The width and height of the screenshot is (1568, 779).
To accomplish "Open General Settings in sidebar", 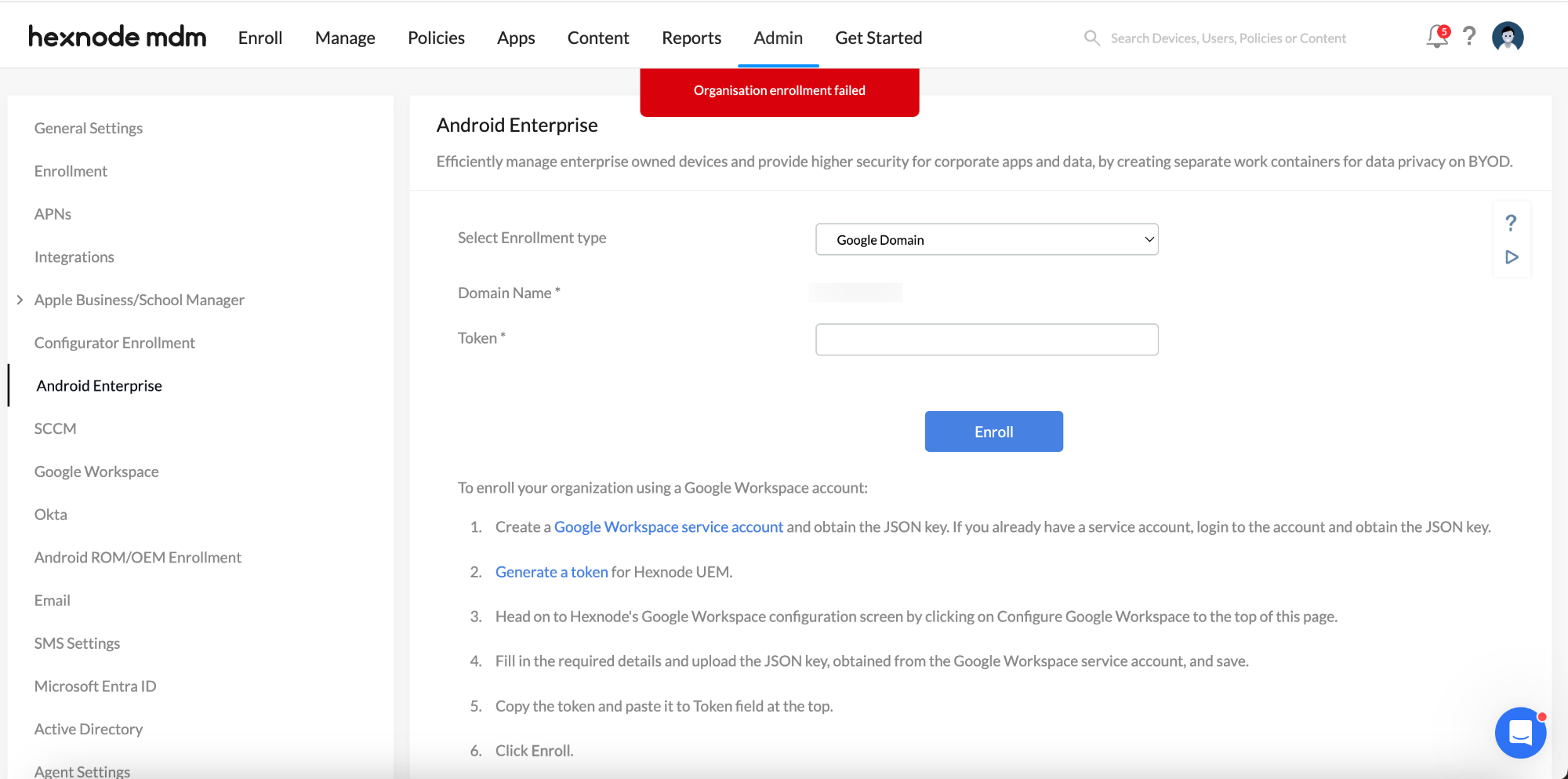I will (x=89, y=128).
